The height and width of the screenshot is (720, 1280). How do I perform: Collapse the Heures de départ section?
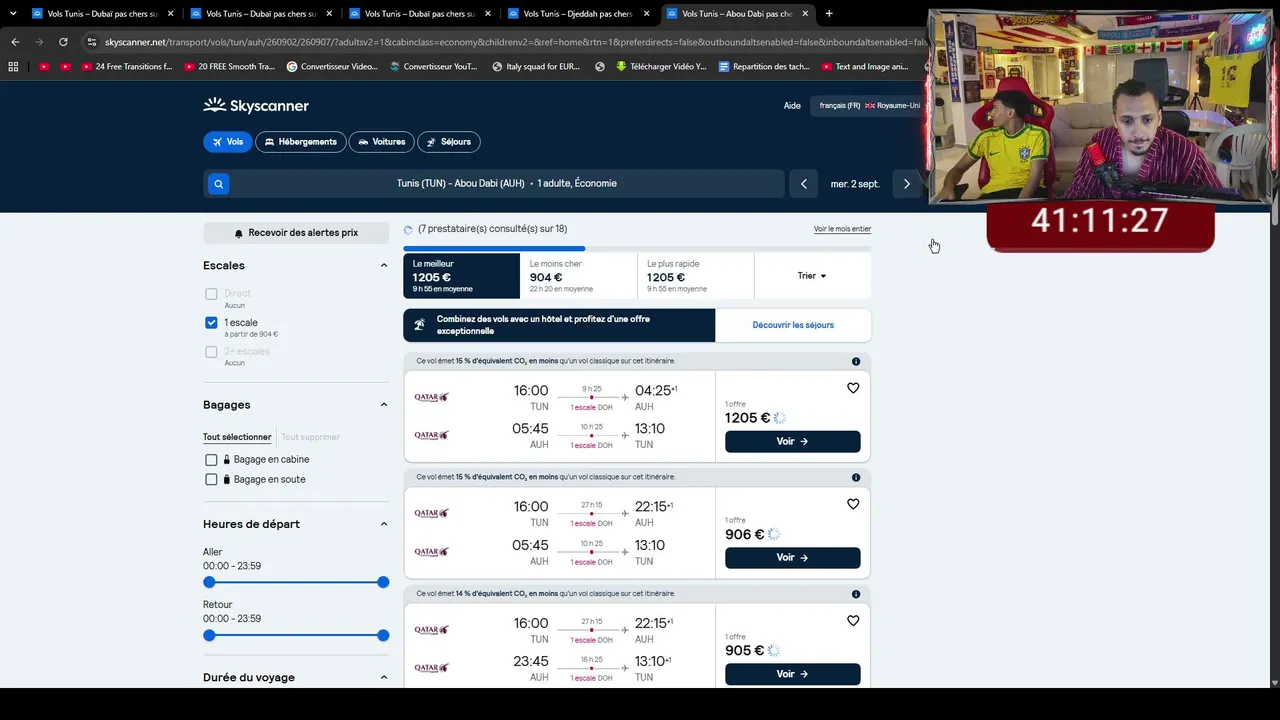(x=383, y=524)
